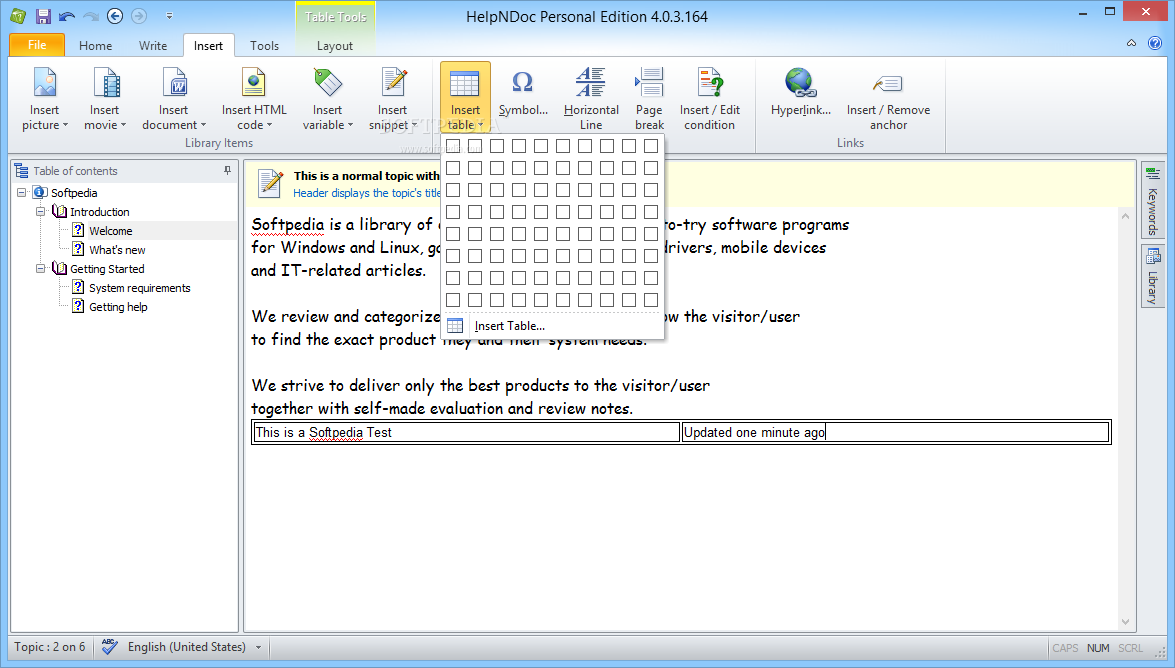Open Insert variable dropdown arrow
1175x668 pixels.
point(350,125)
